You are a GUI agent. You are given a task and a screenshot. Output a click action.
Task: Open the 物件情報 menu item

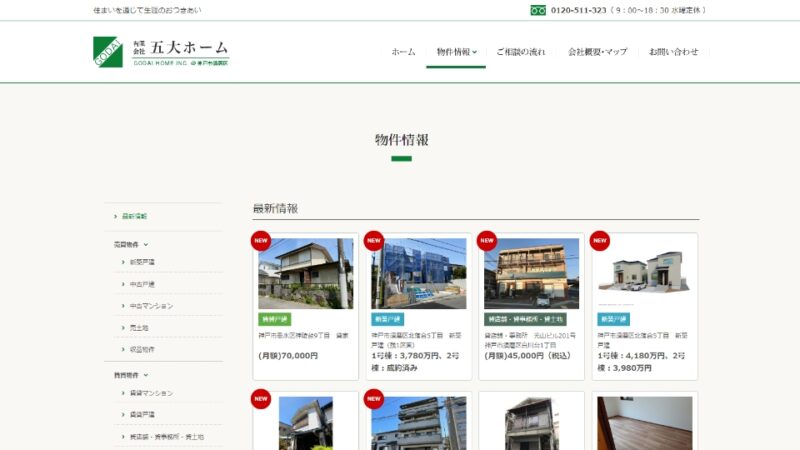(453, 52)
